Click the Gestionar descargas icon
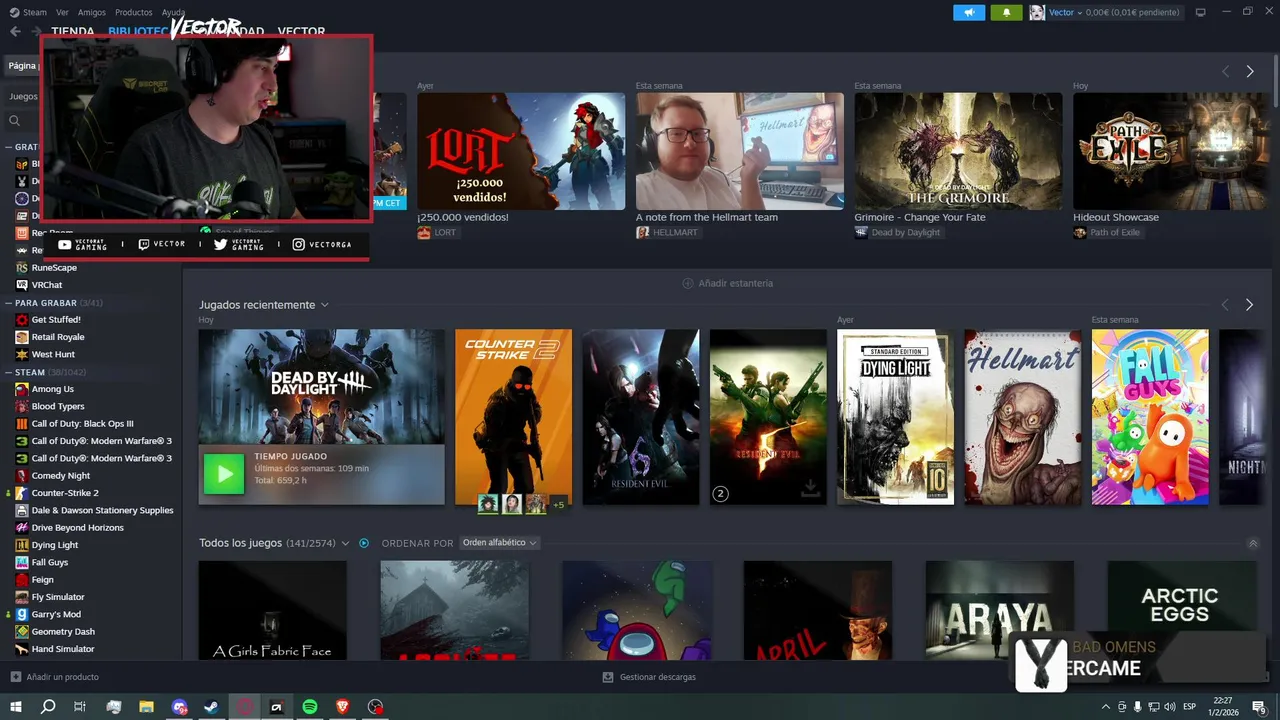1280x720 pixels. tap(607, 677)
